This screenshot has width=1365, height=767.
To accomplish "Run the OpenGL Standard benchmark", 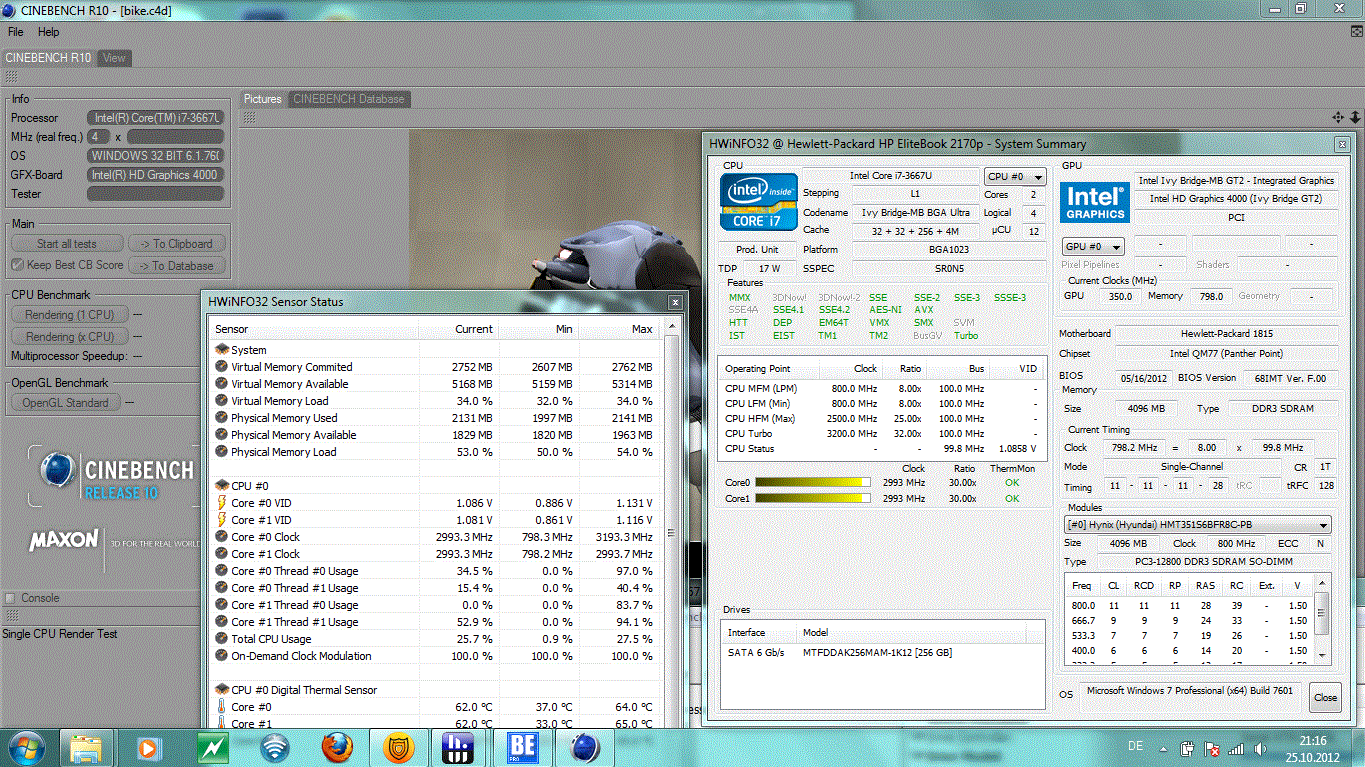I will (x=65, y=402).
